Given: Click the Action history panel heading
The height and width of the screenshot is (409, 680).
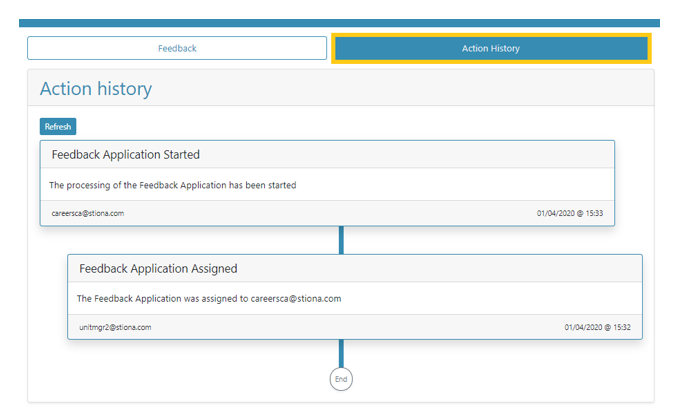Looking at the screenshot, I should pyautogui.click(x=96, y=89).
